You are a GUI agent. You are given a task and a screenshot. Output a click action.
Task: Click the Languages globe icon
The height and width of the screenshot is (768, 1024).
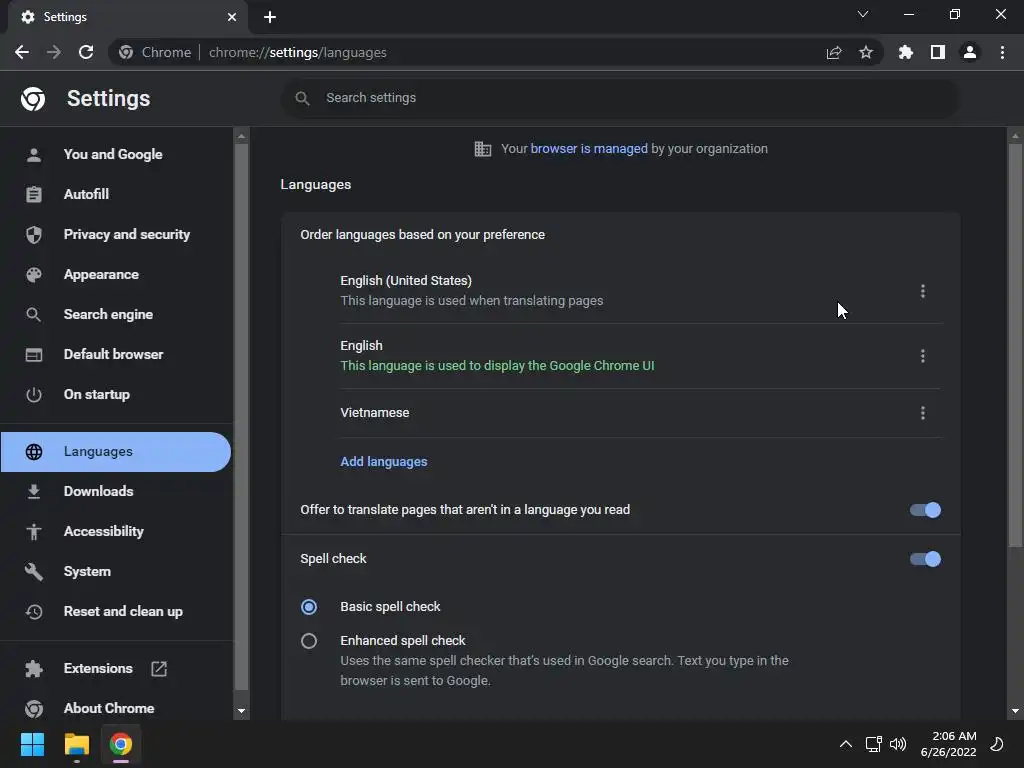pos(34,451)
